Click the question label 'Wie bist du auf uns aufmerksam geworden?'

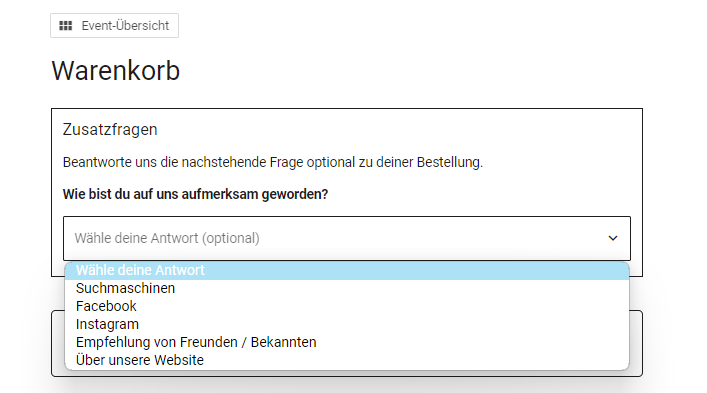(195, 194)
